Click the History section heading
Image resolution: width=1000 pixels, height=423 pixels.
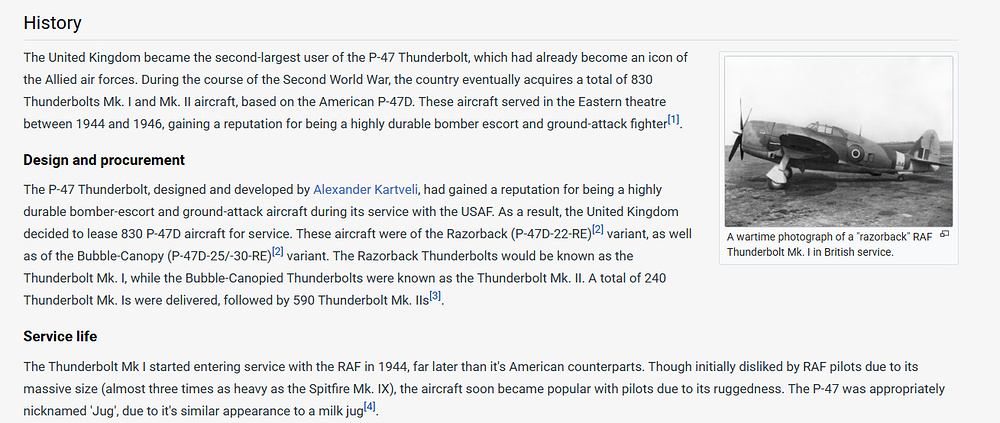click(52, 23)
